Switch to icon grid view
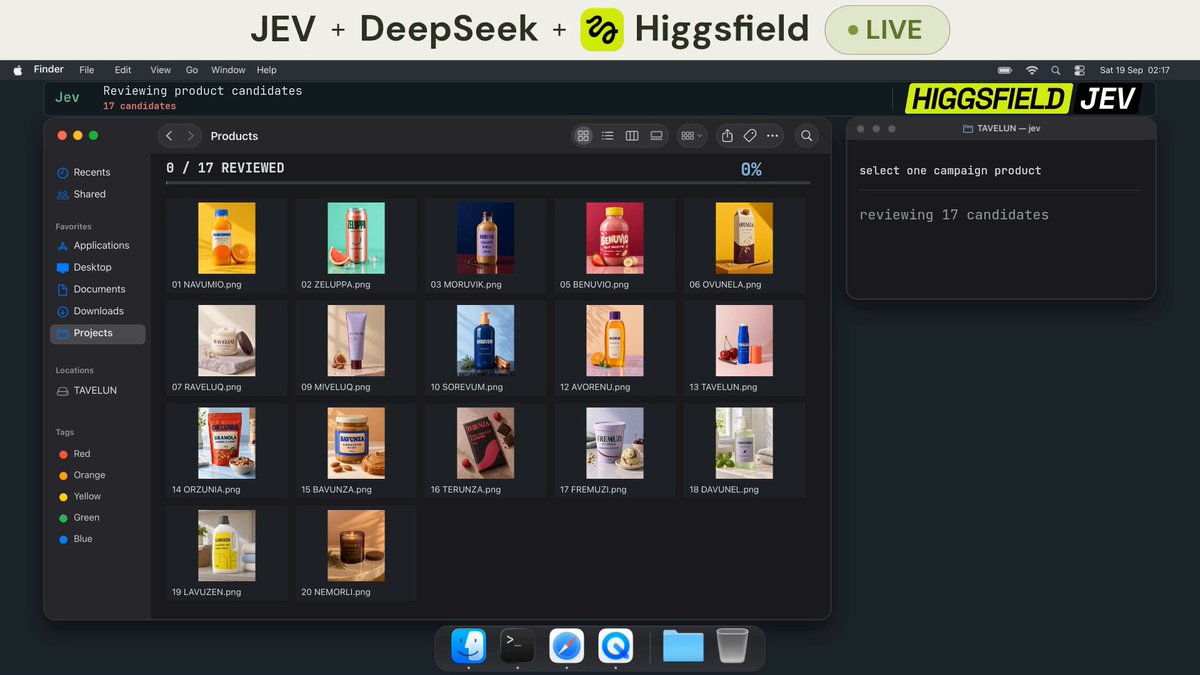 [584, 136]
